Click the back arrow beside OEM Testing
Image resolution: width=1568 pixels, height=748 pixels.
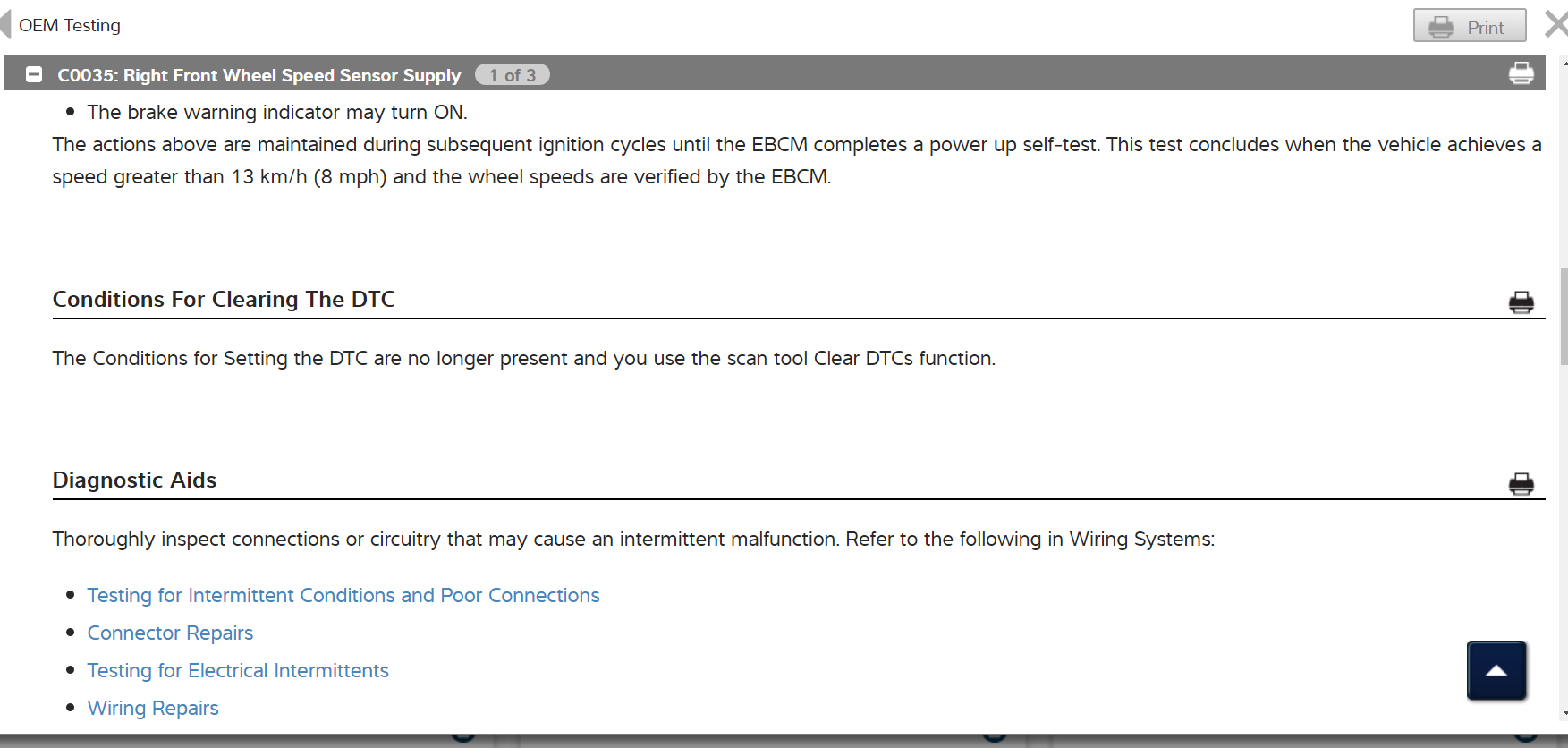tap(6, 25)
